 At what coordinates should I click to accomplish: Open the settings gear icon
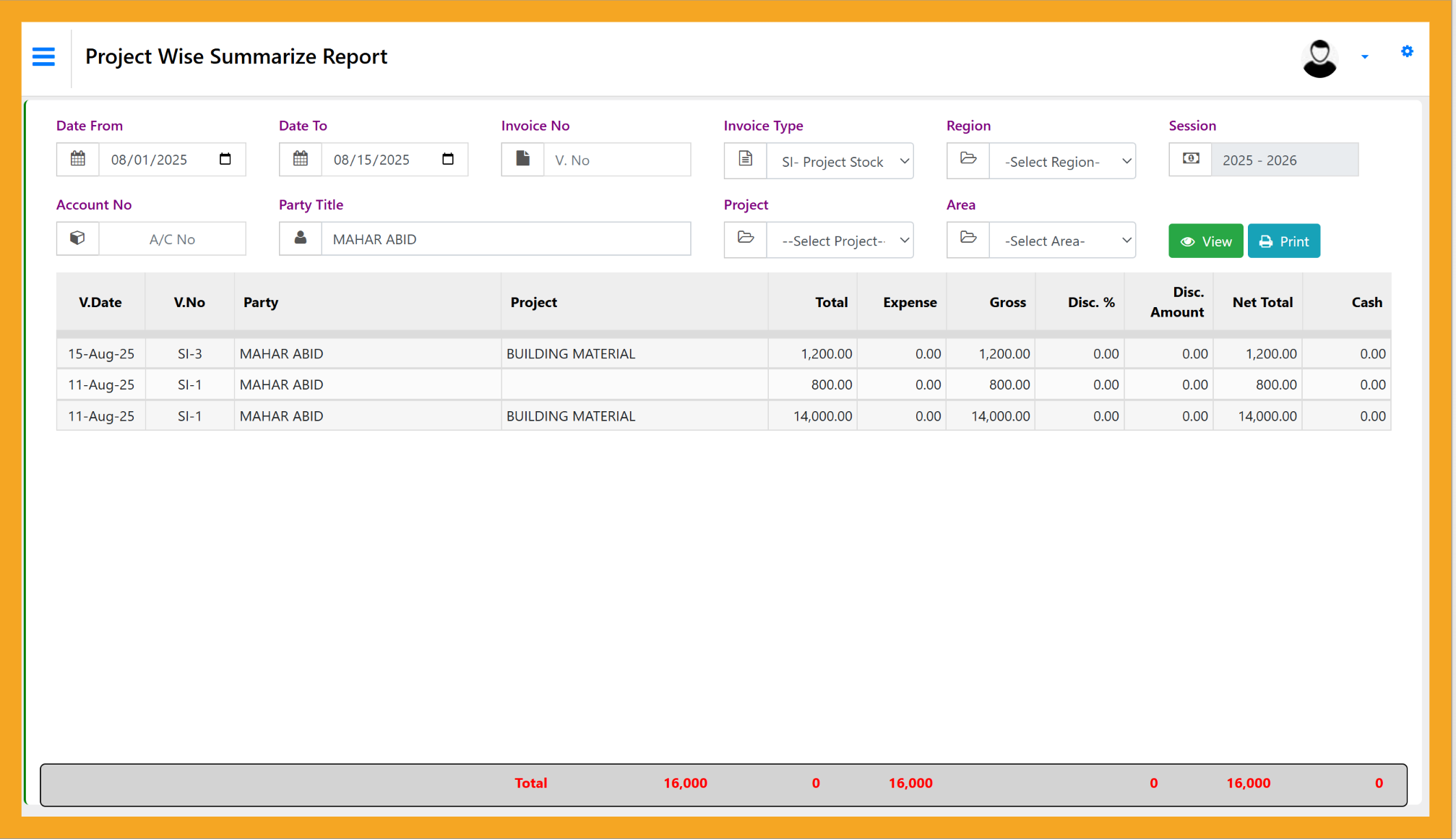tap(1406, 51)
